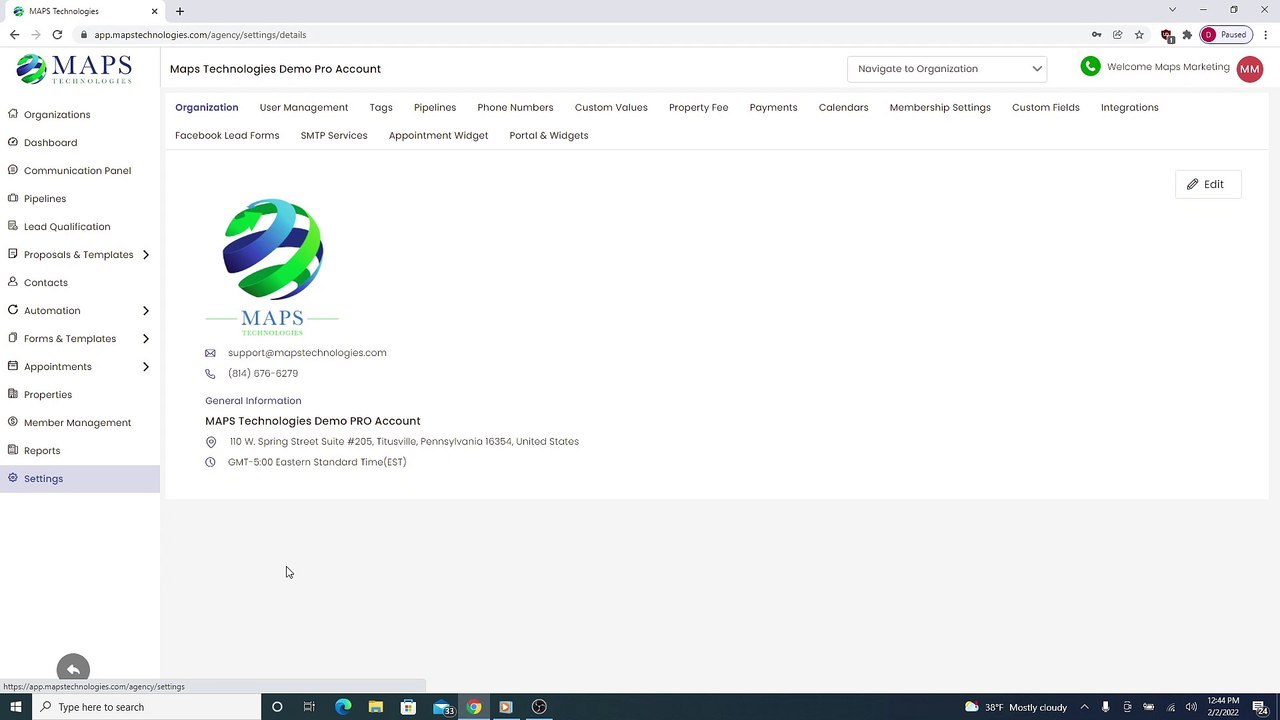This screenshot has height=720, width=1280.
Task: Open the browser extensions puzzle icon
Action: pyautogui.click(x=1187, y=34)
